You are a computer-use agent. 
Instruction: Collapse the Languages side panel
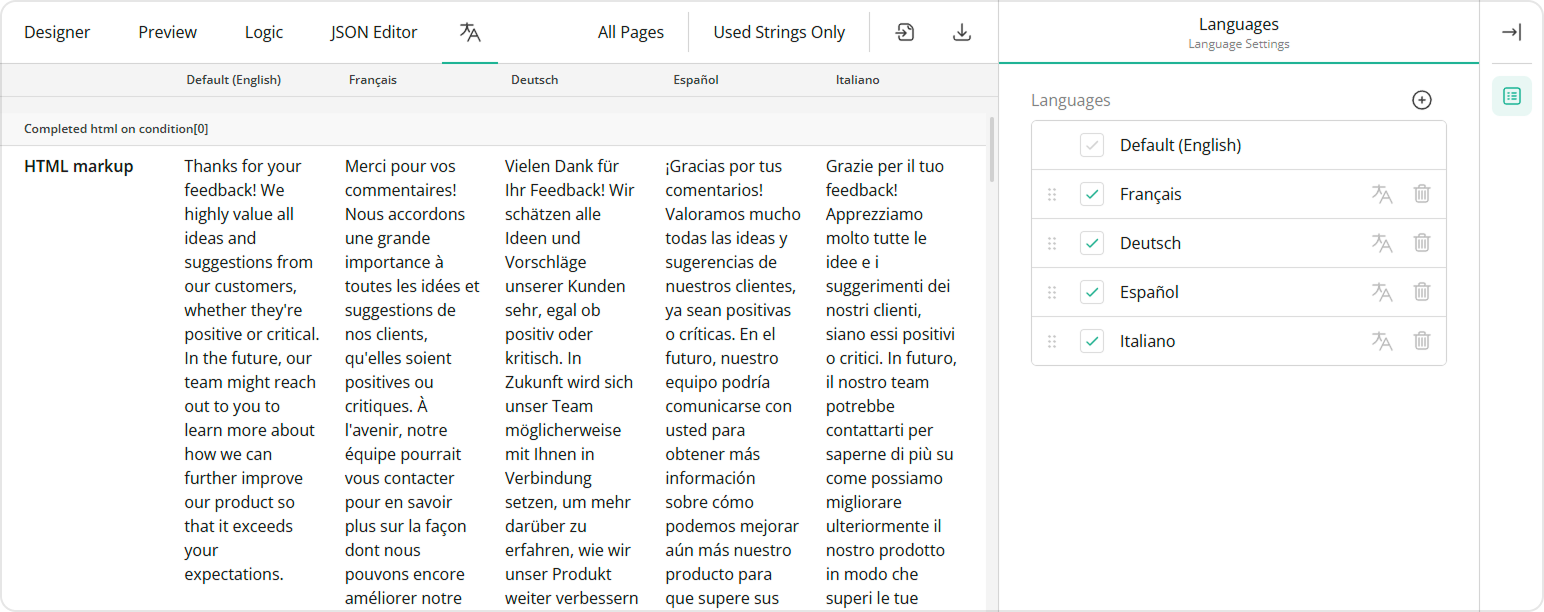coord(1511,31)
